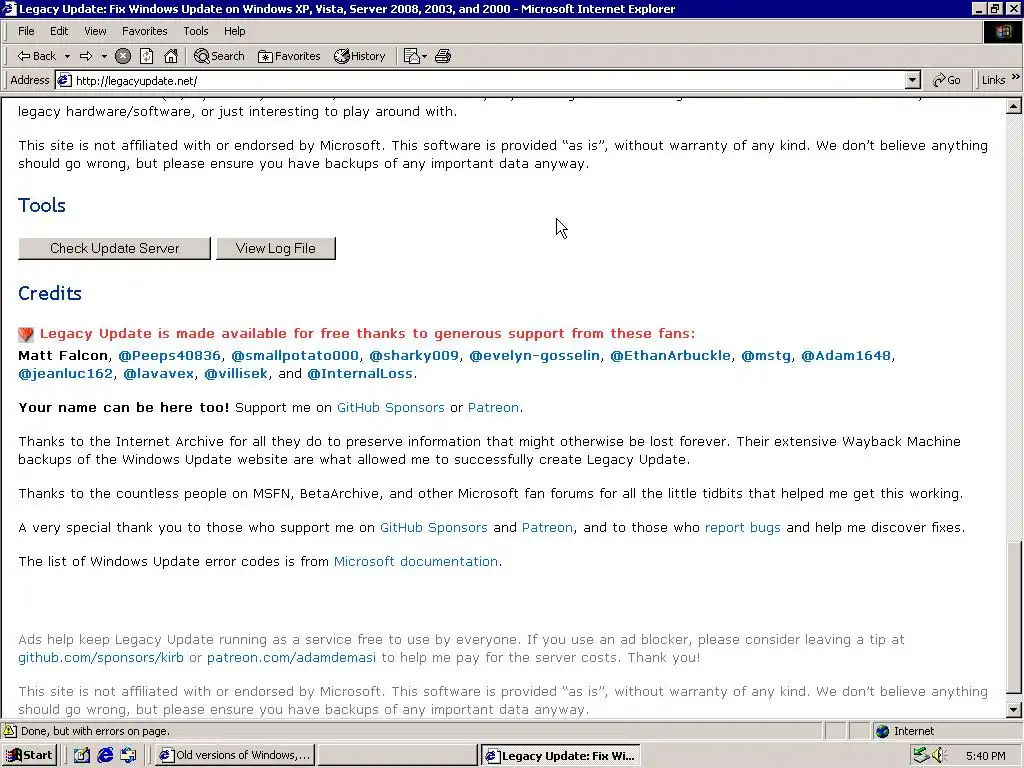Viewport: 1024px width, 768px height.
Task: Open the @smallpotato000 link
Action: pyautogui.click(x=295, y=355)
